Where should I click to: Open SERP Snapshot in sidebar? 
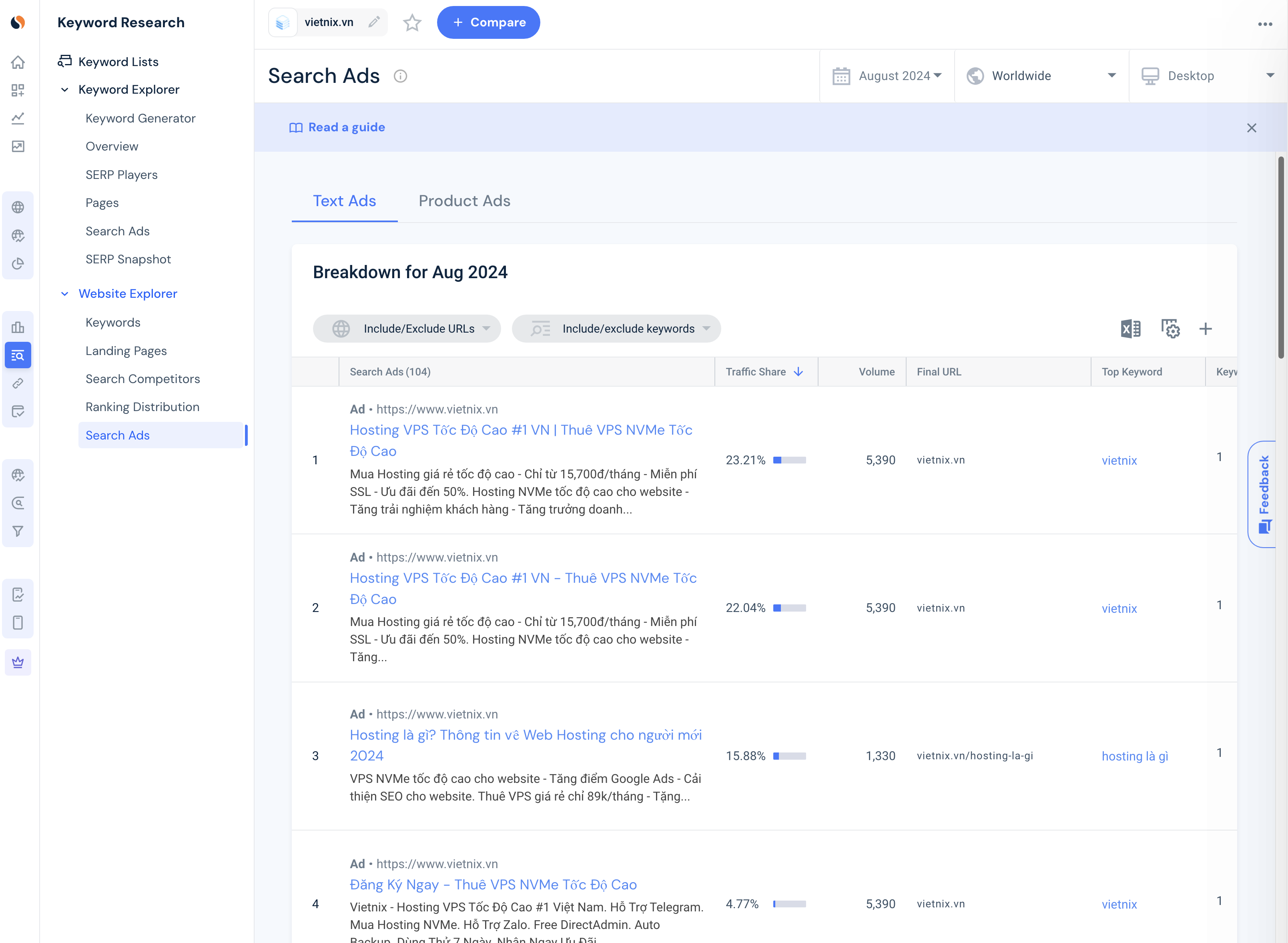(x=128, y=260)
